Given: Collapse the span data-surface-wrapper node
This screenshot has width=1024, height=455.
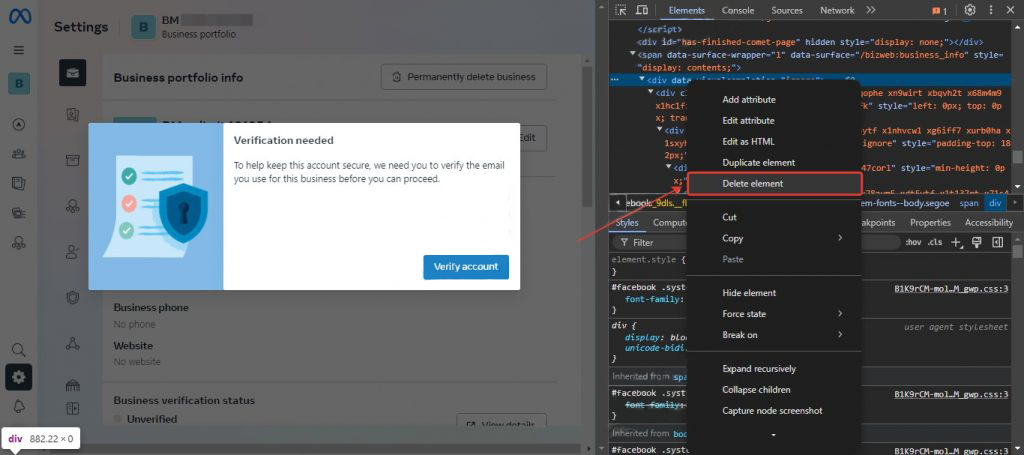Looking at the screenshot, I should point(633,55).
